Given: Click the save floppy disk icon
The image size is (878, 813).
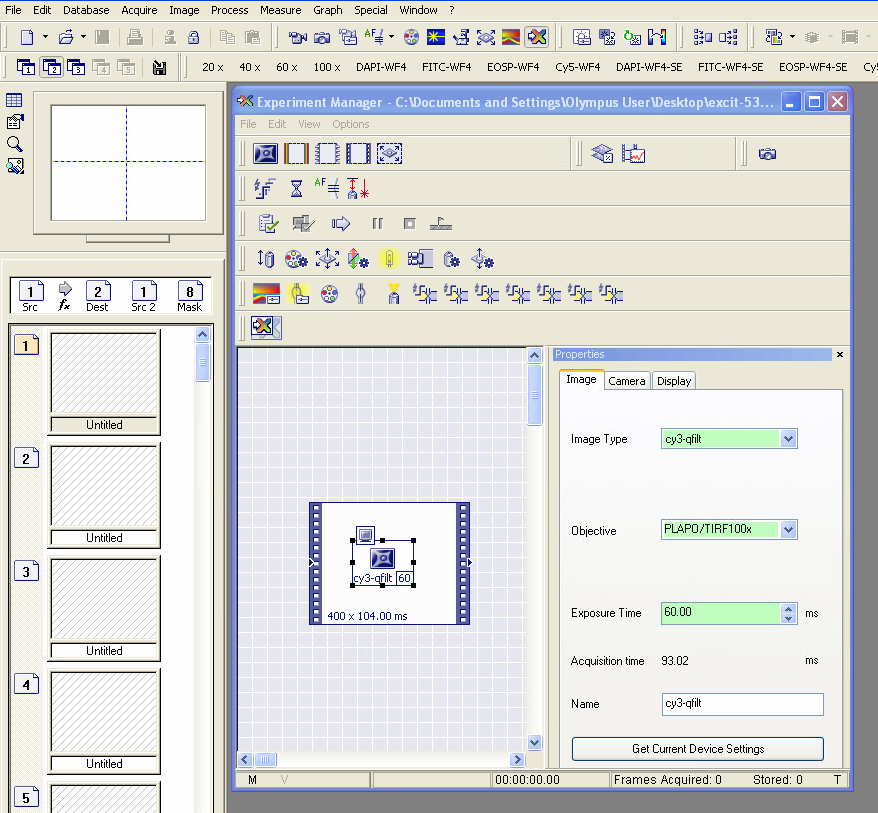Looking at the screenshot, I should click(x=159, y=68).
